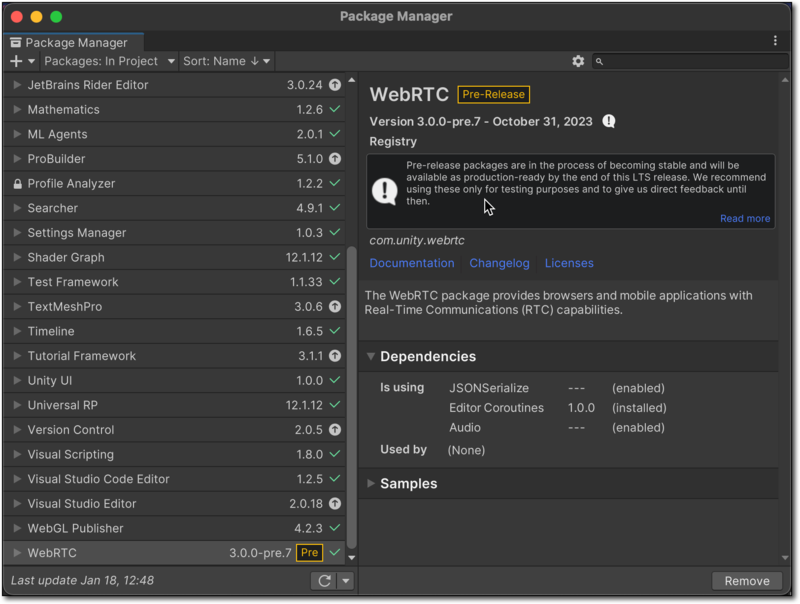Image resolution: width=800 pixels, height=604 pixels.
Task: Open the Package Manager settings gear
Action: [x=578, y=61]
